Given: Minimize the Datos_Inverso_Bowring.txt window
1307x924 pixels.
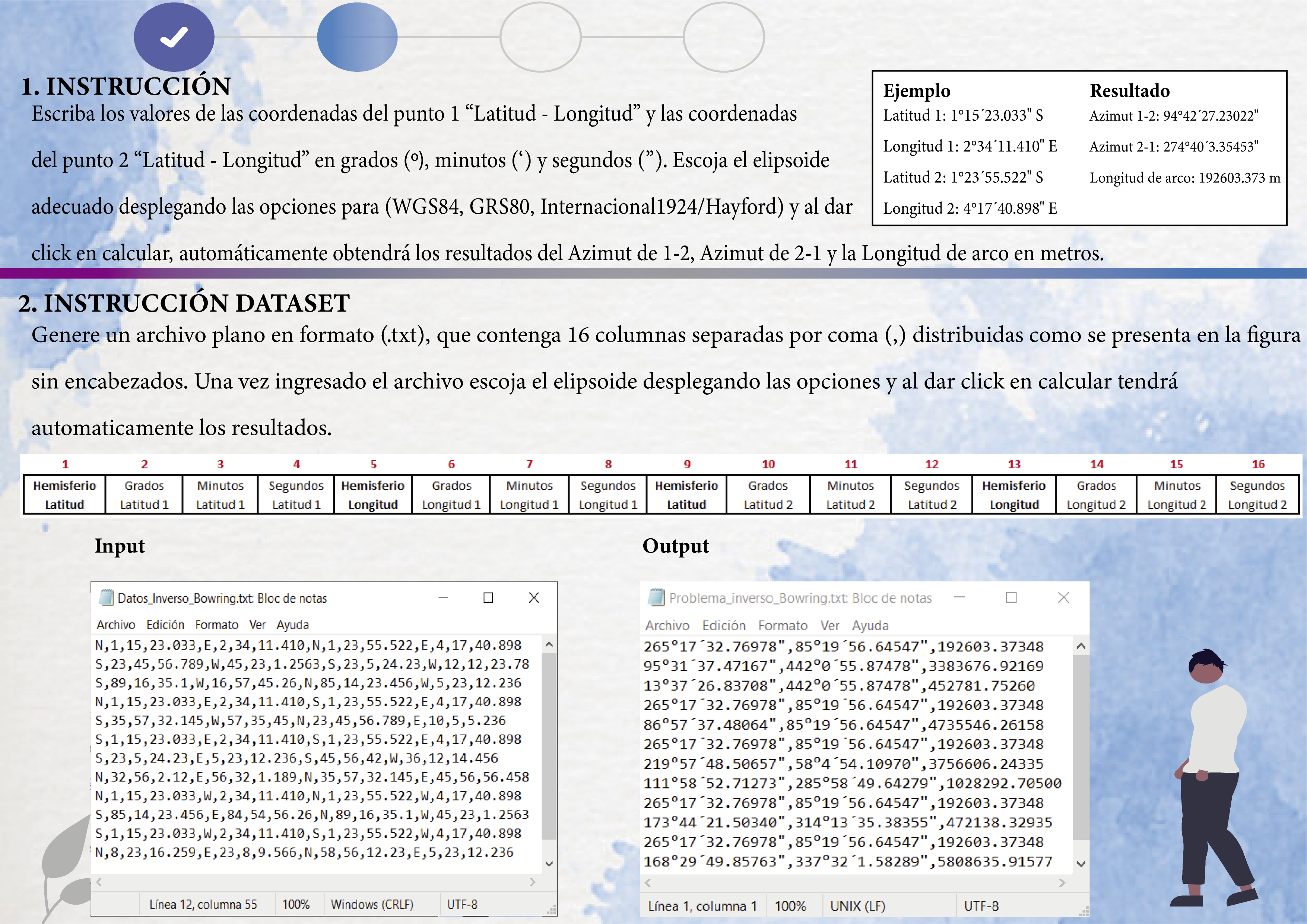Looking at the screenshot, I should click(444, 598).
